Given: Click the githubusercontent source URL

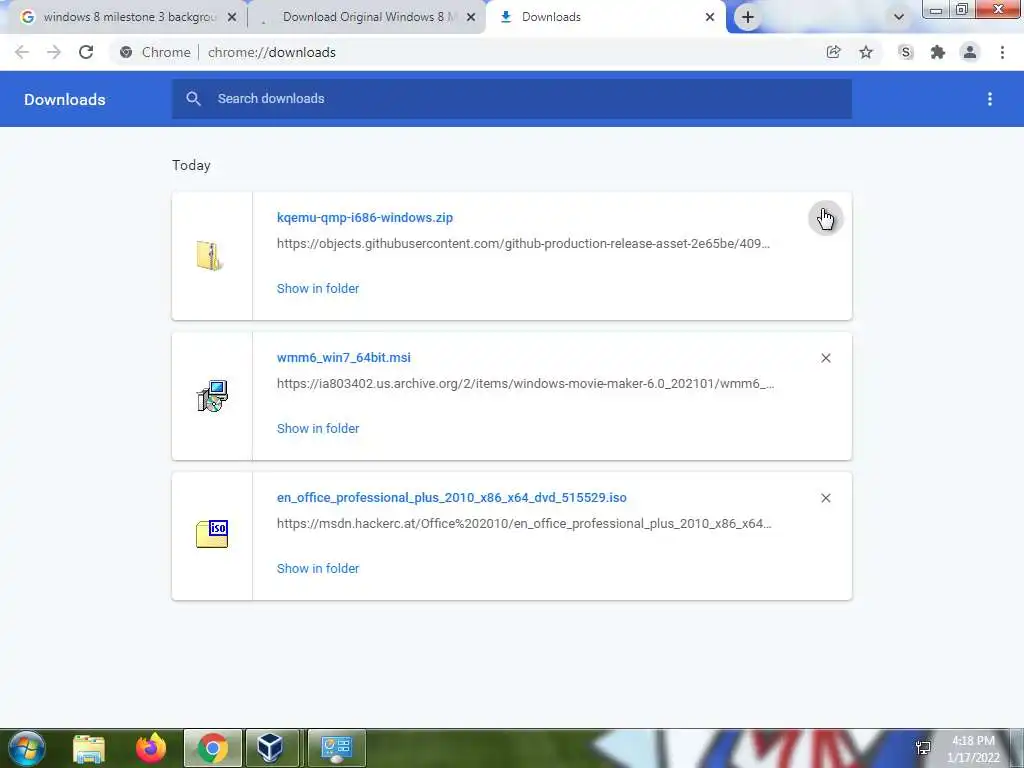Looking at the screenshot, I should (523, 244).
